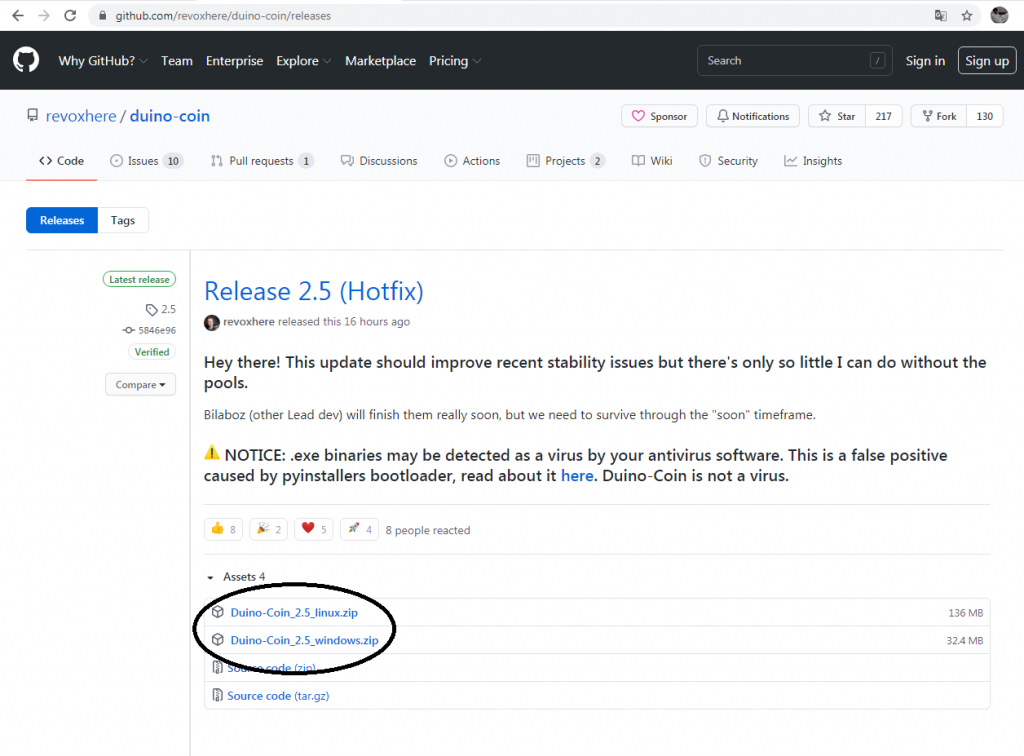Open the Issues tab
Viewport: 1024px width, 756px height.
146,161
